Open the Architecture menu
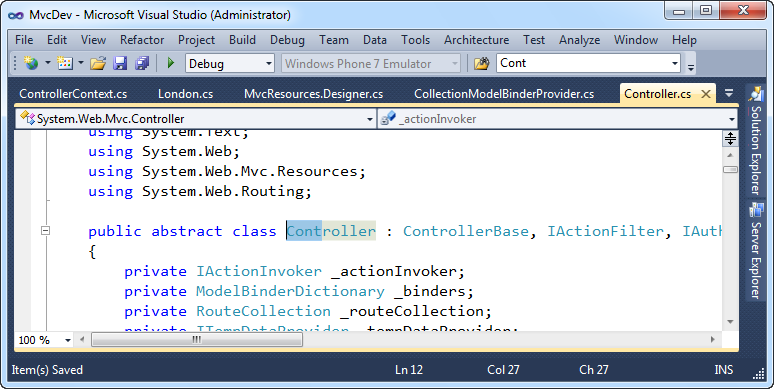Image resolution: width=774 pixels, height=389 pixels. coord(476,40)
